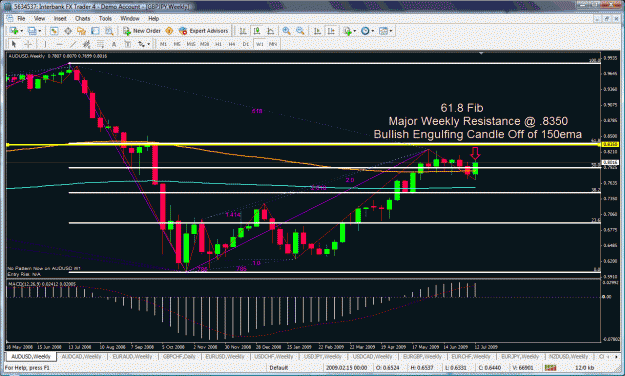Open the View menu
The height and width of the screenshot is (376, 625).
pos(39,18)
